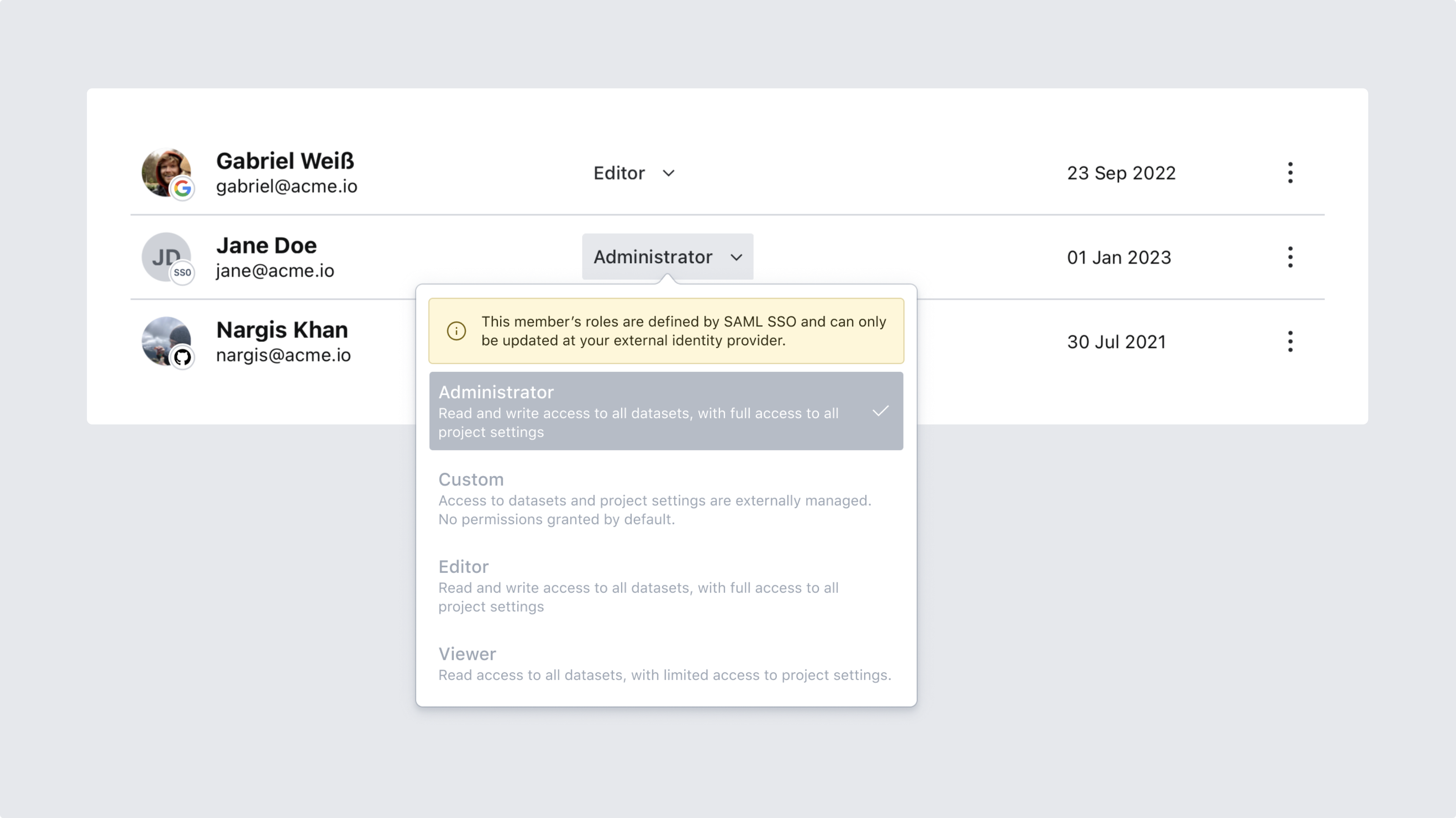Select the Viewer role option
Viewport: 1456px width, 818px height.
[666, 663]
